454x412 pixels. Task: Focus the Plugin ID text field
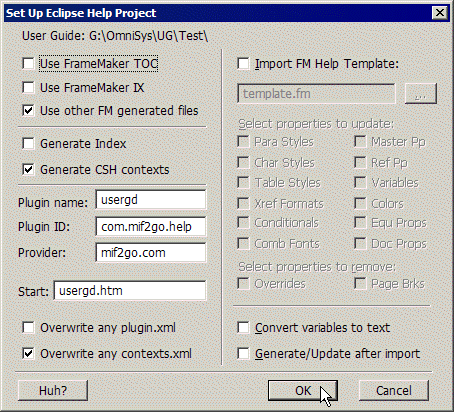coord(151,226)
